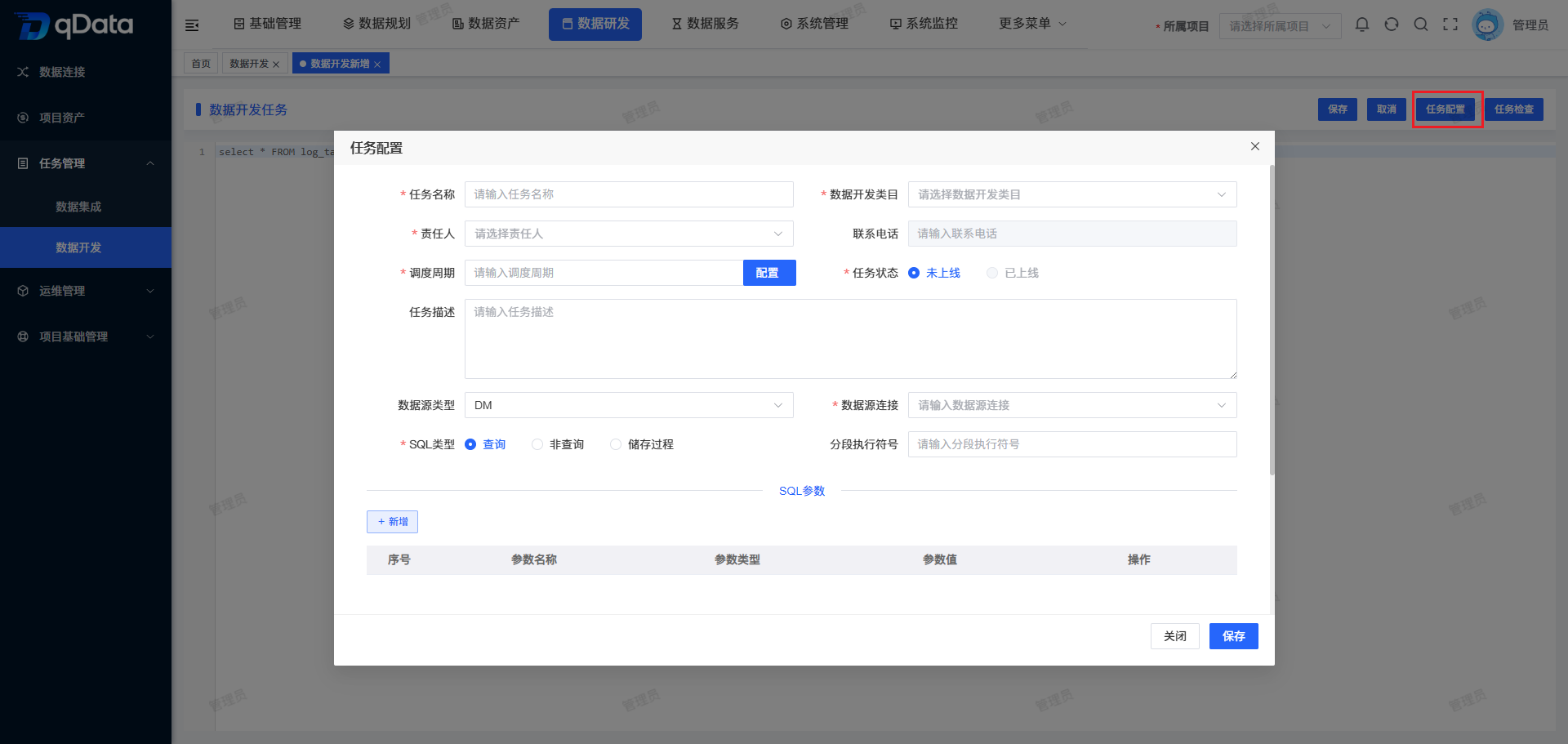Expand the 项目基础管理 sidebar group
The image size is (1568, 744).
(x=150, y=336)
